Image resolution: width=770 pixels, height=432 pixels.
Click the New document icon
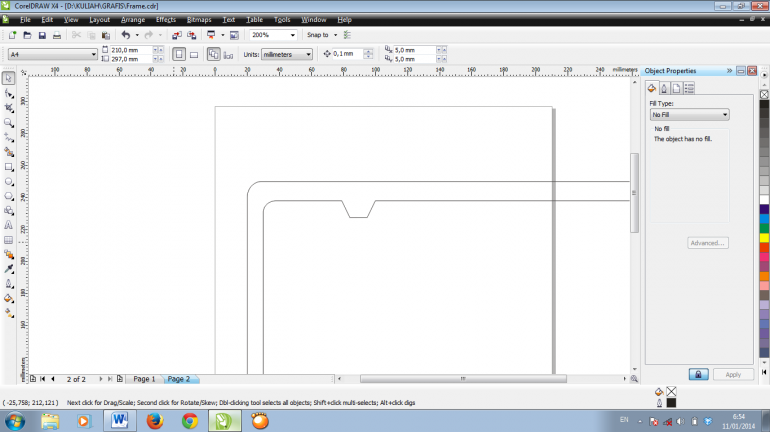(x=12, y=35)
